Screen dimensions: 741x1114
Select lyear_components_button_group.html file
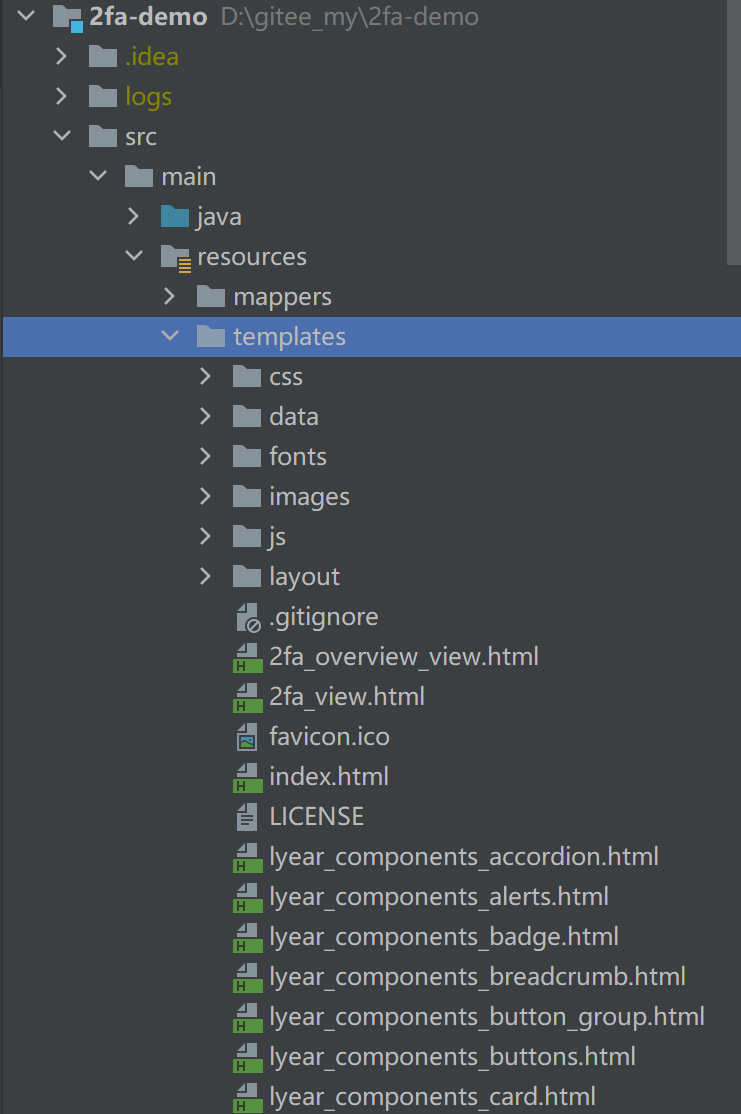[486, 1017]
